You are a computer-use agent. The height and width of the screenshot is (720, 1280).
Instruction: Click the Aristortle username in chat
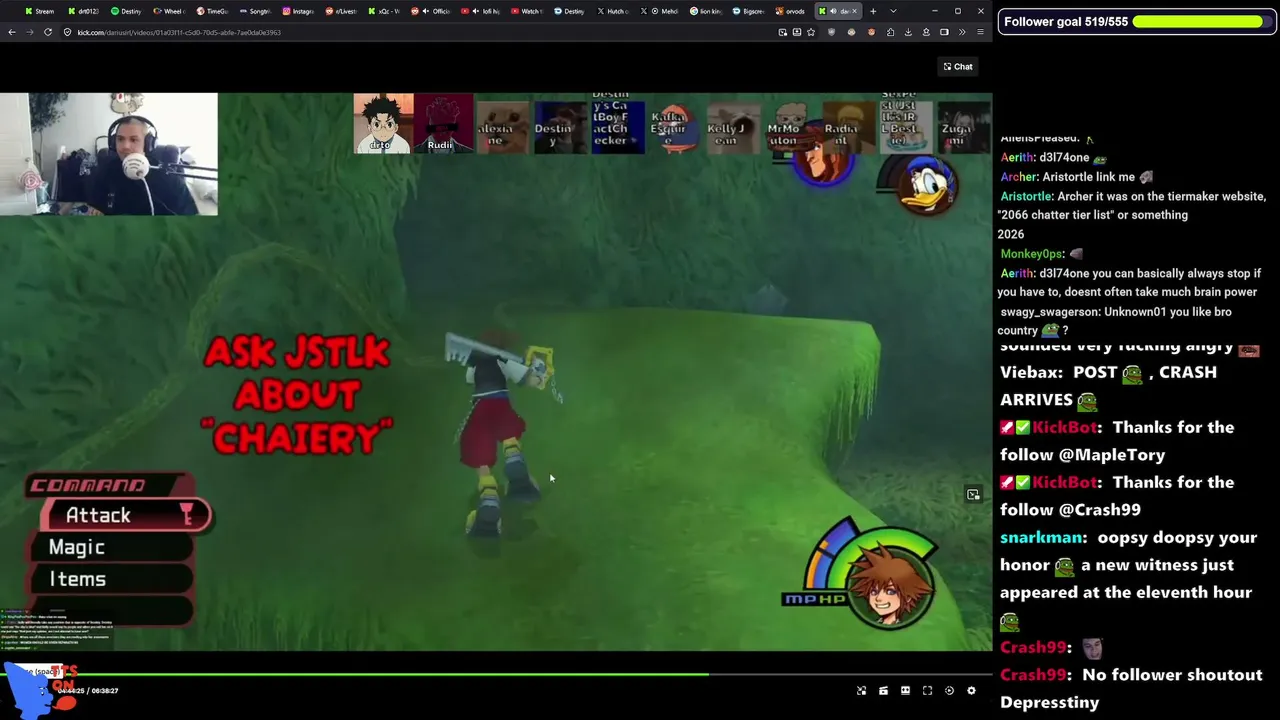pyautogui.click(x=1026, y=196)
